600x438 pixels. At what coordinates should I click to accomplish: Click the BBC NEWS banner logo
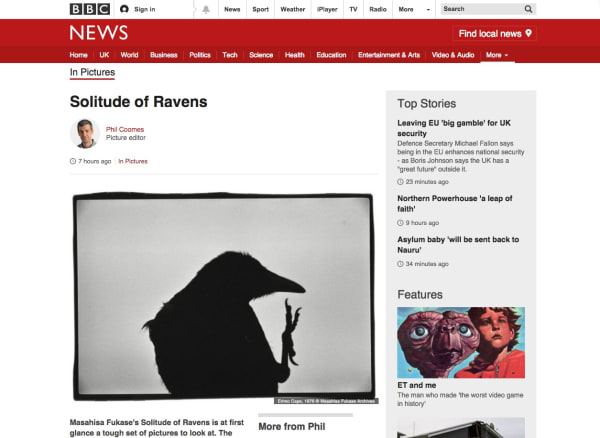point(99,33)
